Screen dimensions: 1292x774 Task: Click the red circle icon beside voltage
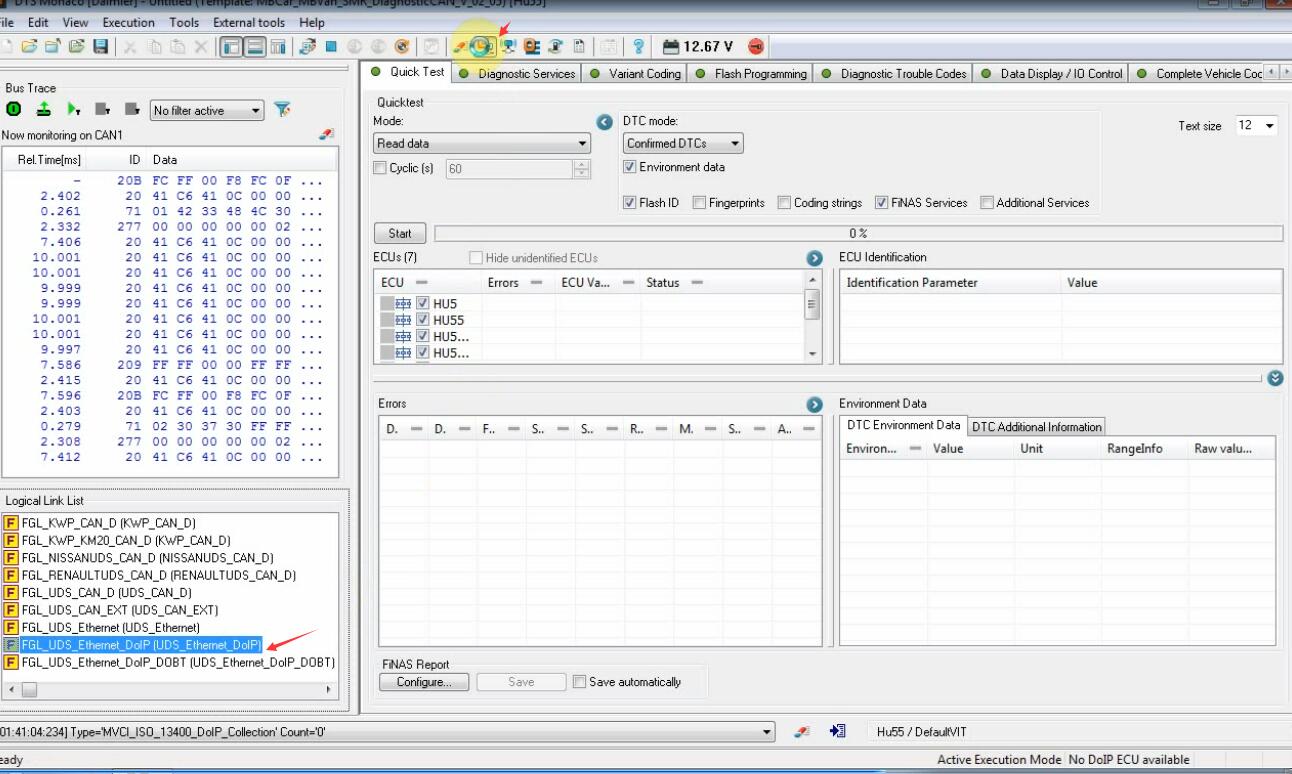[x=756, y=47]
